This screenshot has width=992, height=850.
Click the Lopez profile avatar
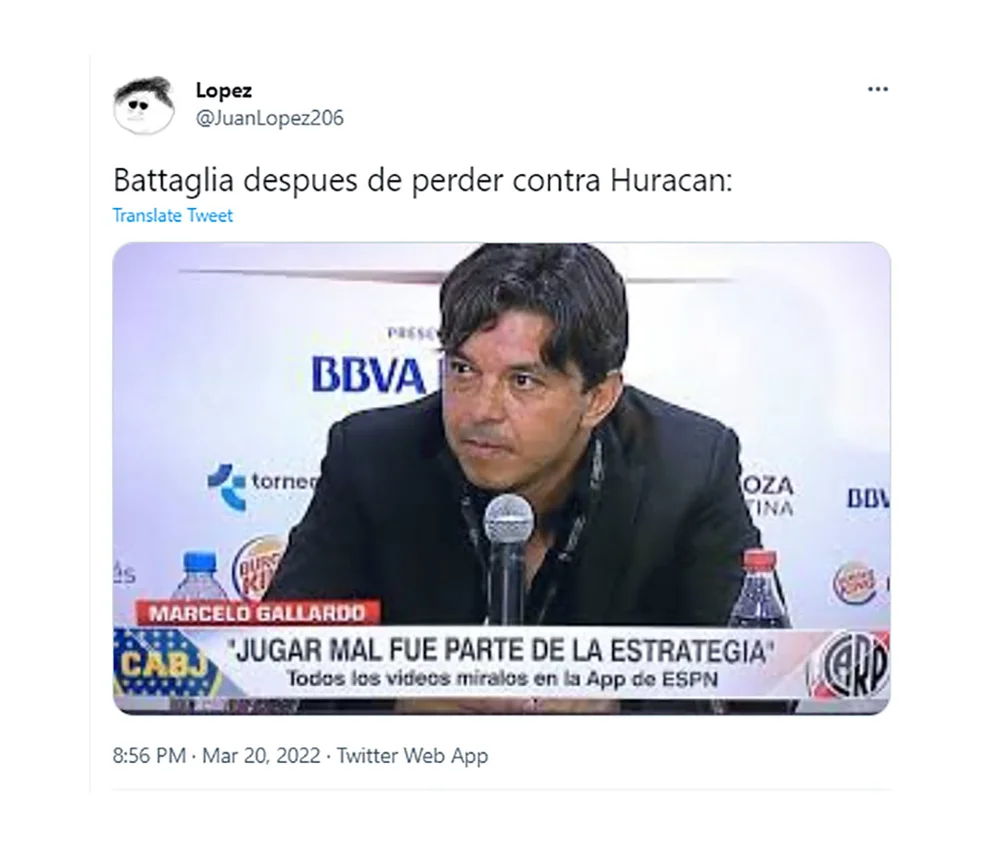pyautogui.click(x=144, y=105)
